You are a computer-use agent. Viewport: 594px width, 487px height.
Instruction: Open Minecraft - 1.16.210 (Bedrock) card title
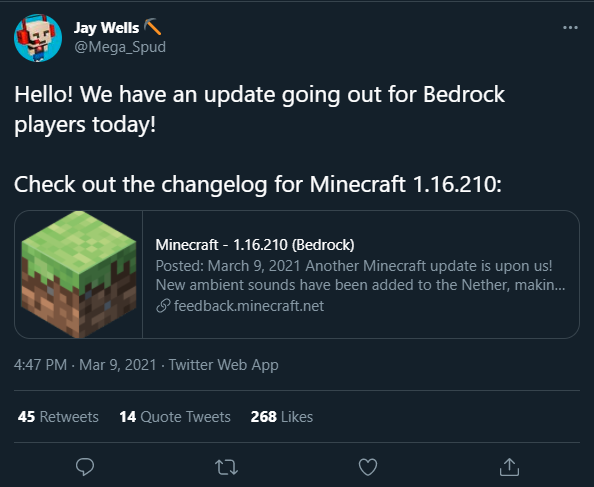(x=255, y=245)
